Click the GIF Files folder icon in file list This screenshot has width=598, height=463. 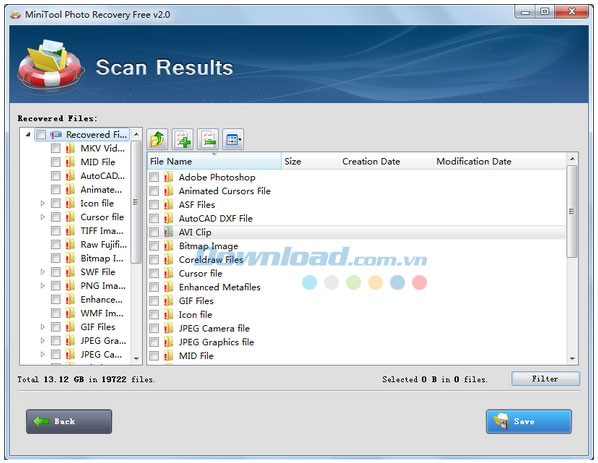(x=168, y=301)
